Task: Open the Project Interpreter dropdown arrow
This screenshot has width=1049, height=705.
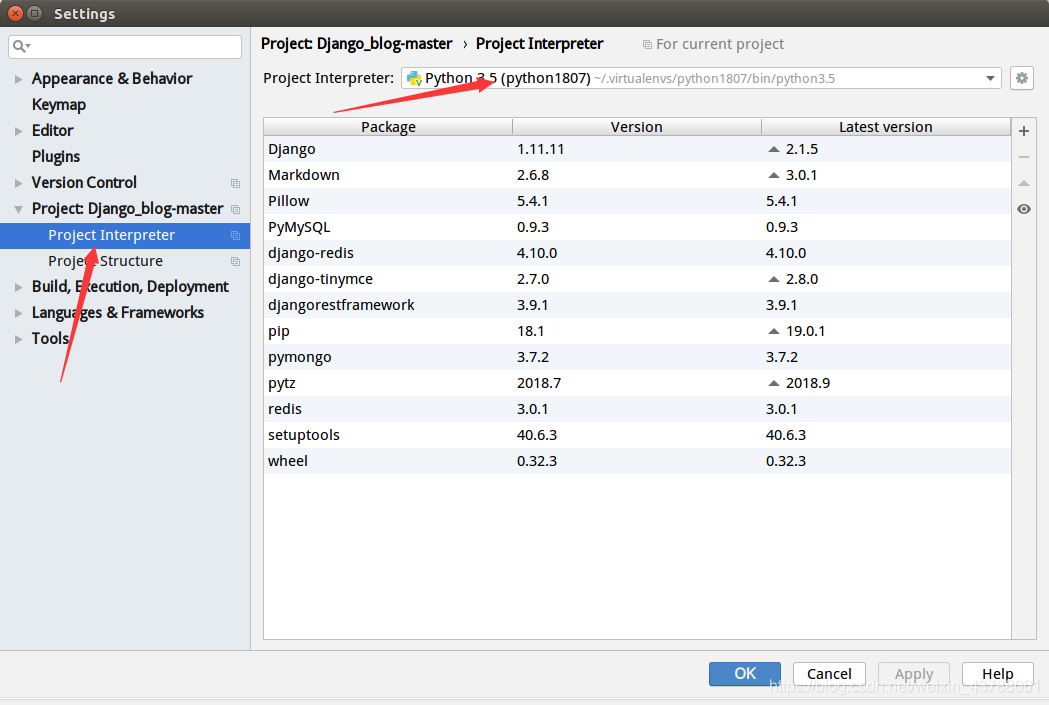Action: pos(990,78)
